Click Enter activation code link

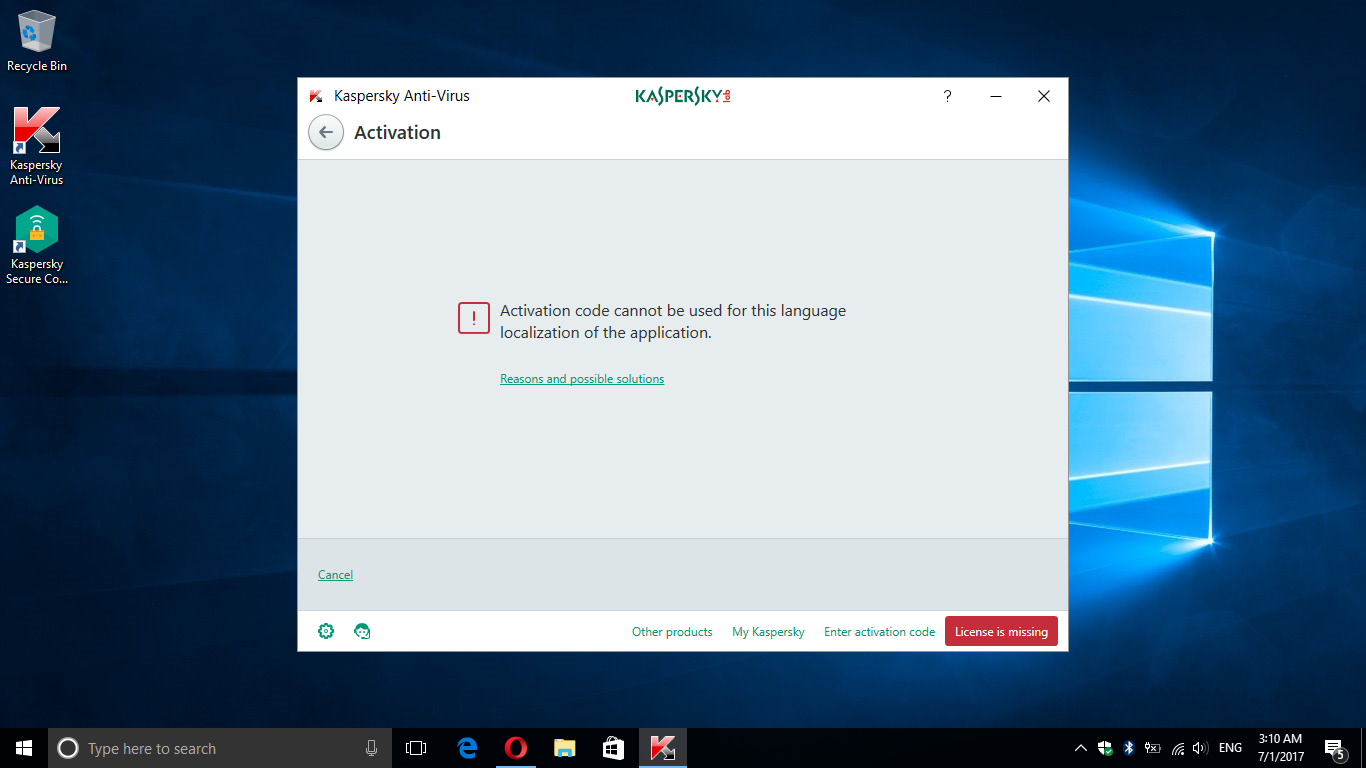point(879,632)
